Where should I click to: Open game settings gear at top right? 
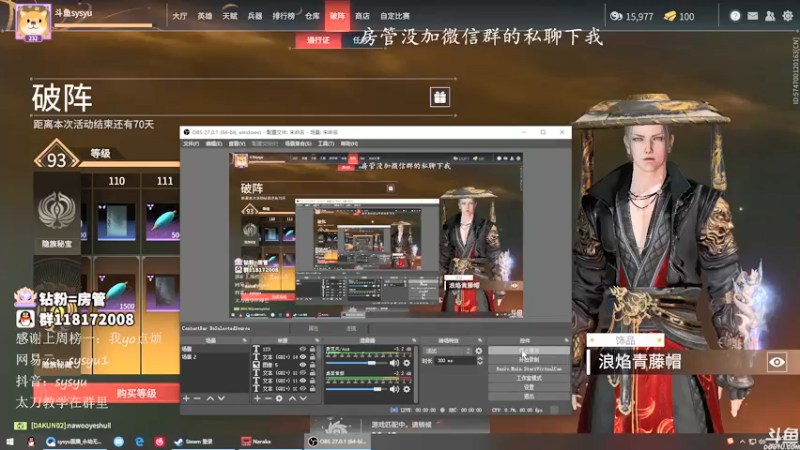788,16
